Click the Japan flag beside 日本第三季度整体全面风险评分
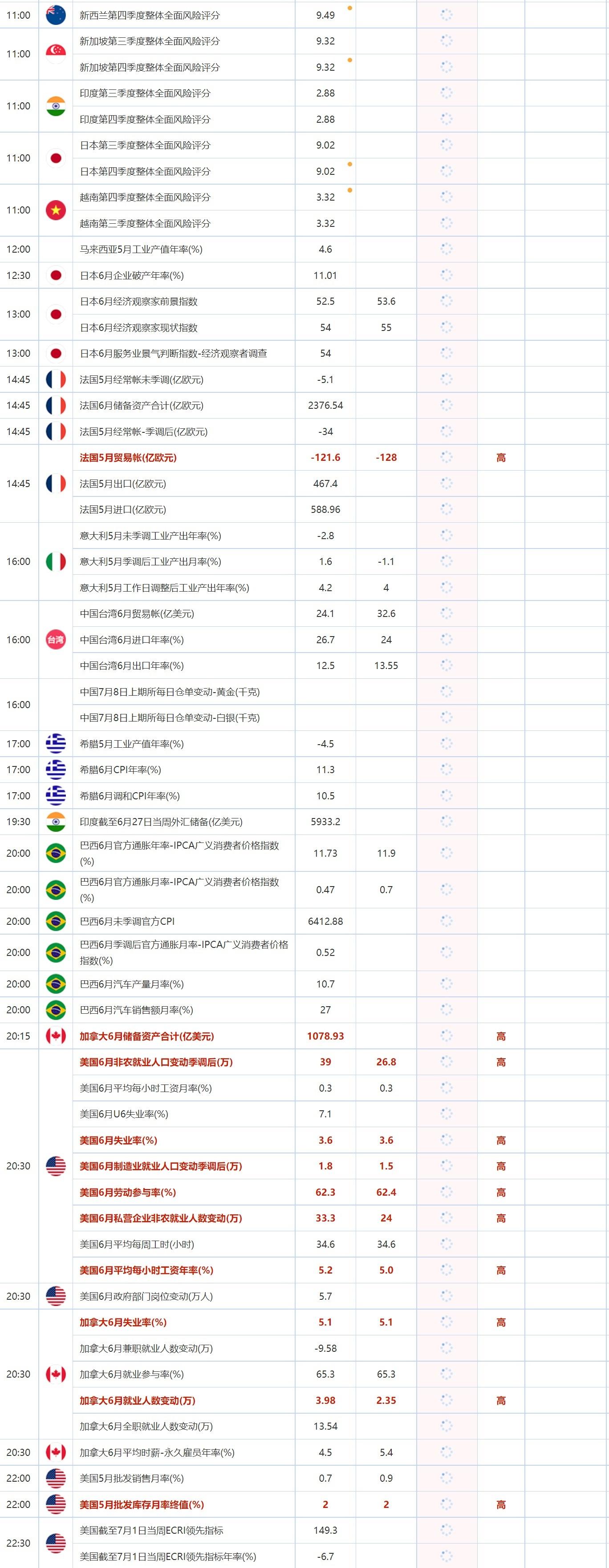 click(x=55, y=158)
